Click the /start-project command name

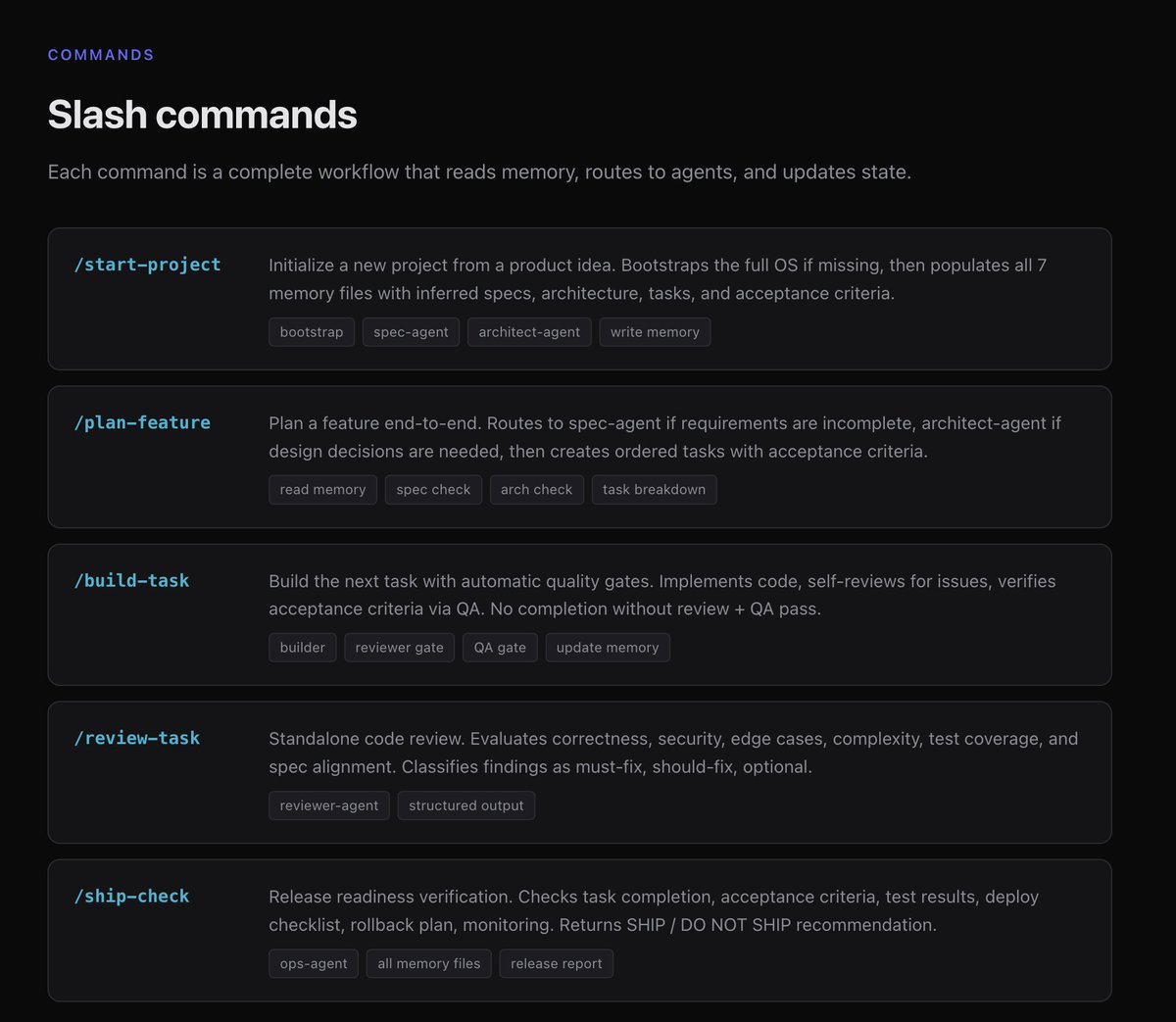tap(148, 265)
